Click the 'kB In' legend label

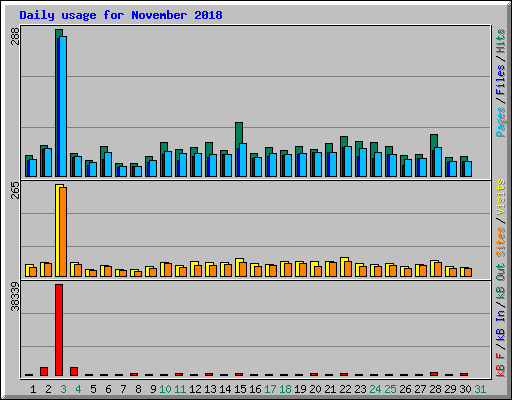[x=500, y=325]
